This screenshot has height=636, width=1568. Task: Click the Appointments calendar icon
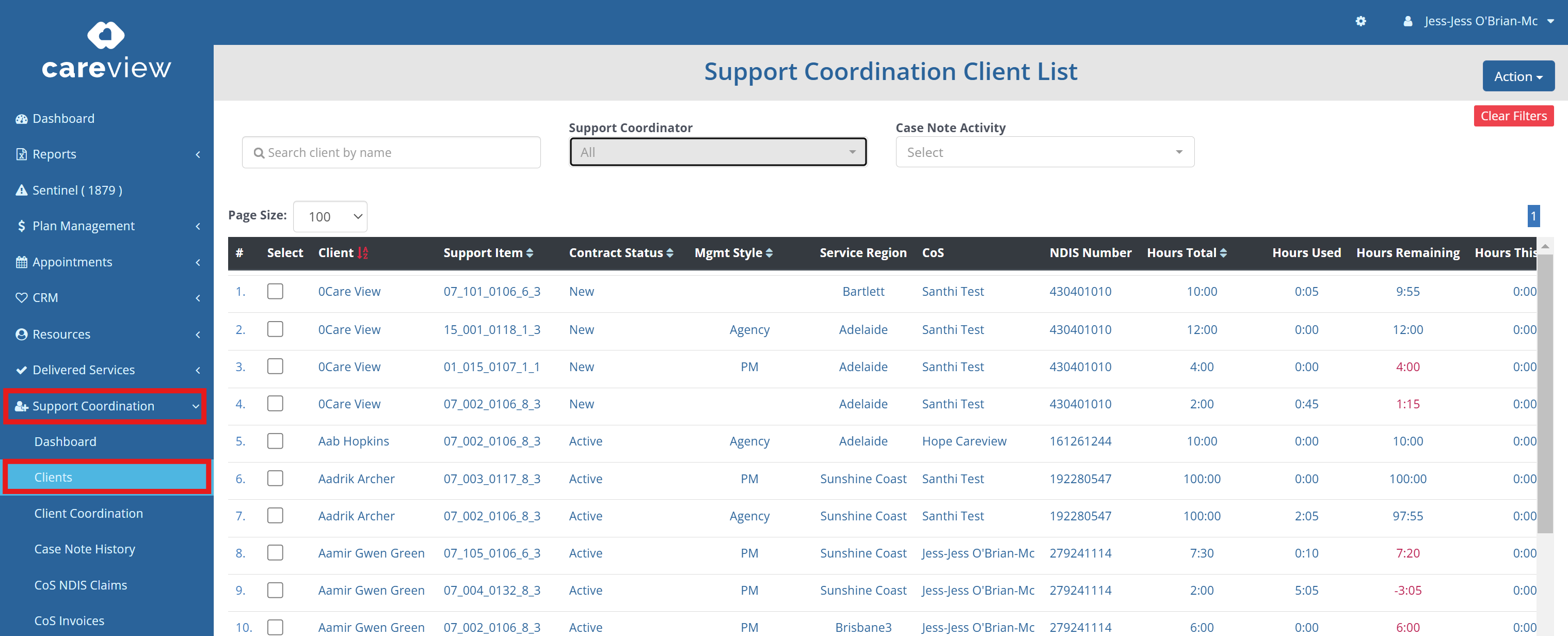coord(21,262)
